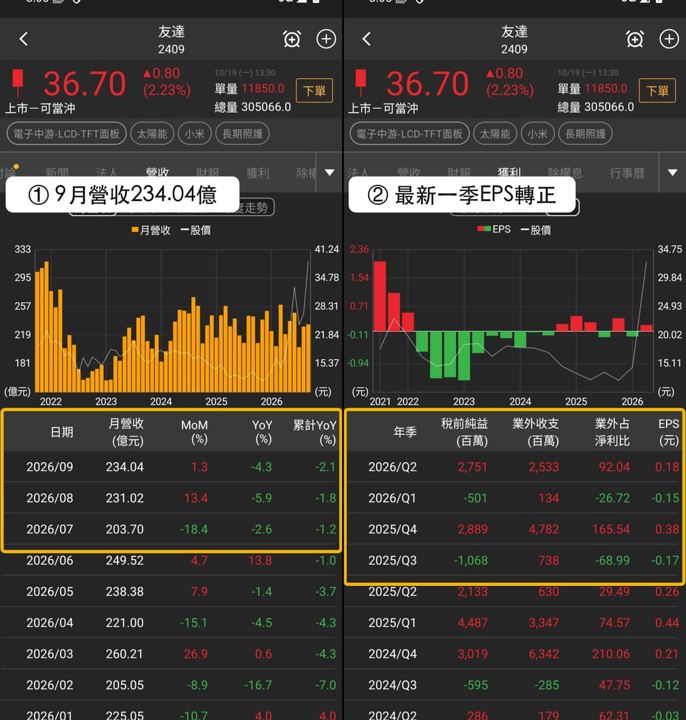
Task: Add stock to watchlist with left screen's plus icon
Action: point(326,39)
